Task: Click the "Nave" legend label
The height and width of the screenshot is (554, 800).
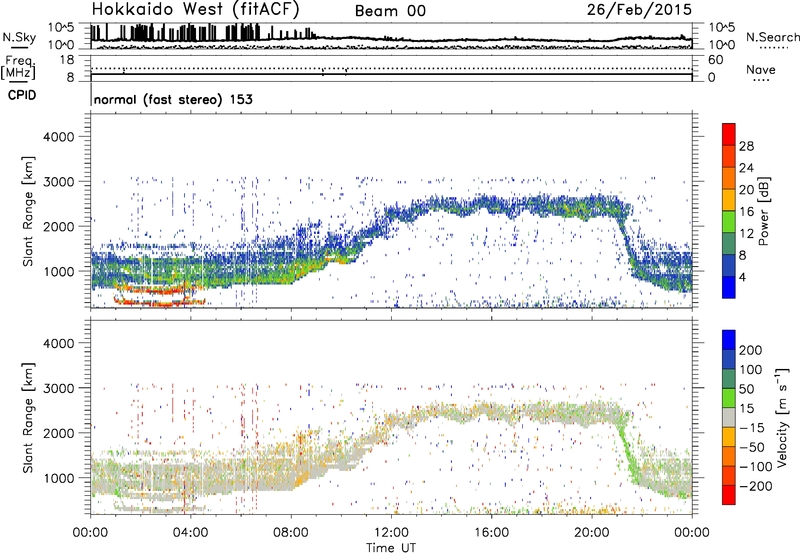Action: click(x=761, y=69)
